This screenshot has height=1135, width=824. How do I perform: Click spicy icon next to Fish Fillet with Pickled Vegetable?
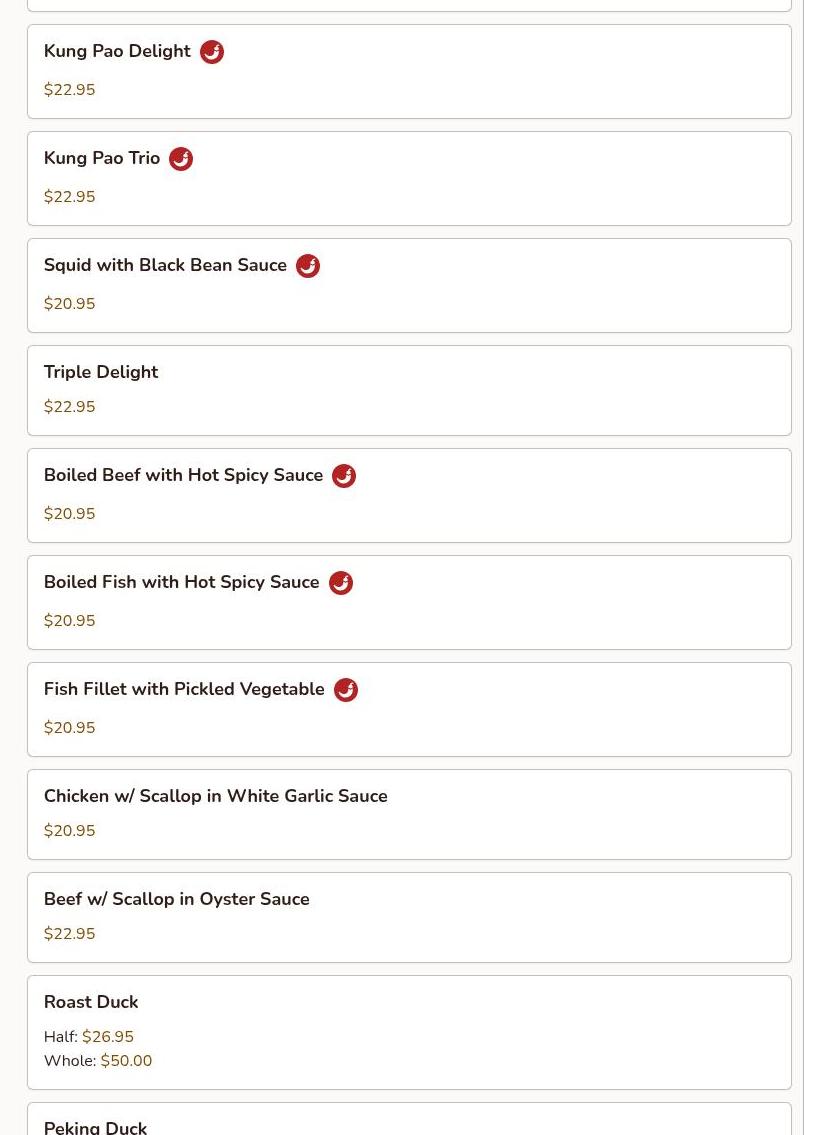tap(346, 691)
